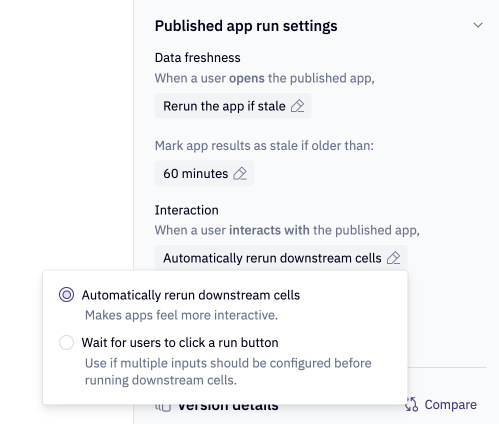
Task: Select the 'Automatically rerun downstream cells' radio option
Action: [66, 295]
